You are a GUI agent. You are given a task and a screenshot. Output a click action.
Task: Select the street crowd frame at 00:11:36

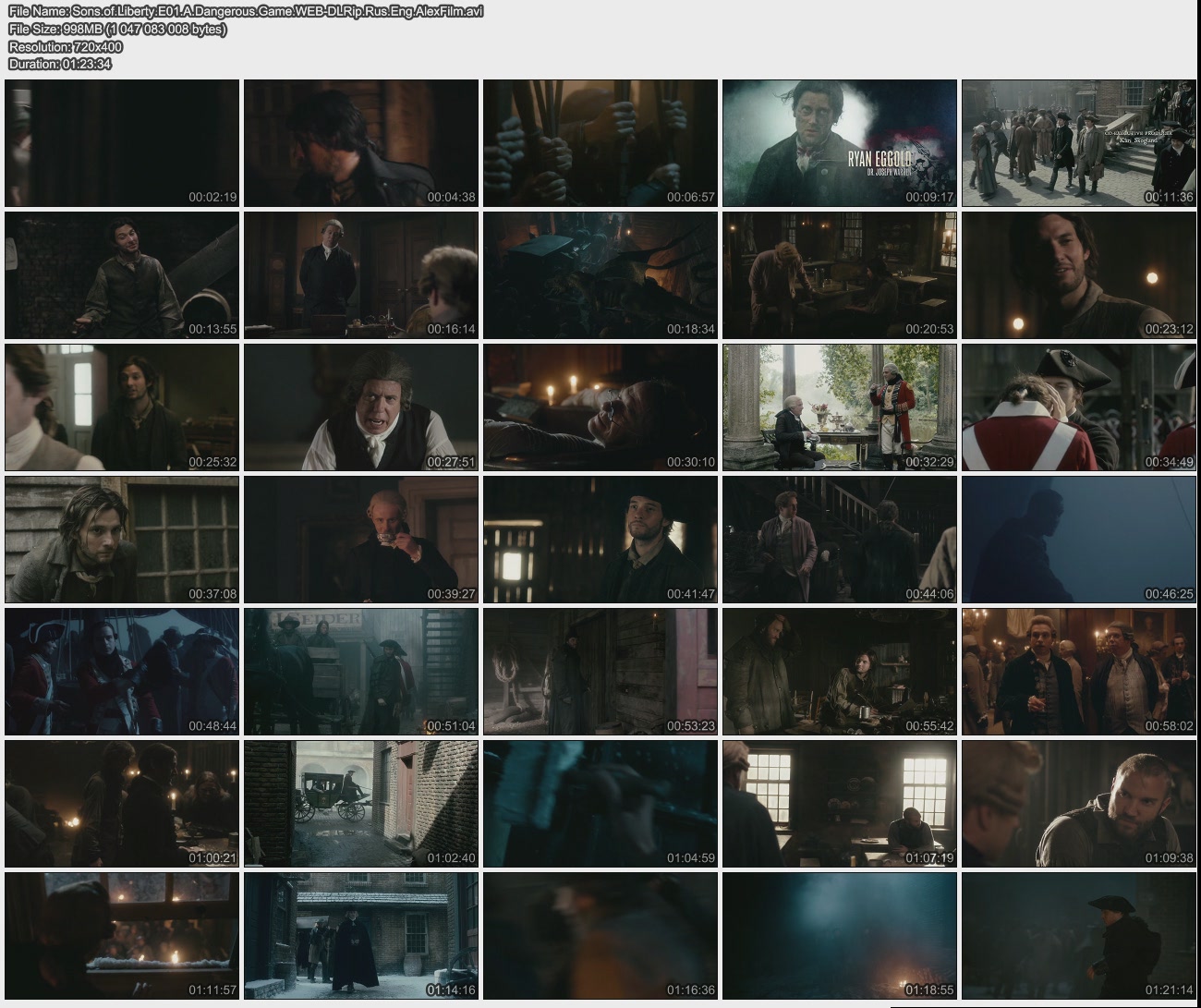click(x=1078, y=143)
